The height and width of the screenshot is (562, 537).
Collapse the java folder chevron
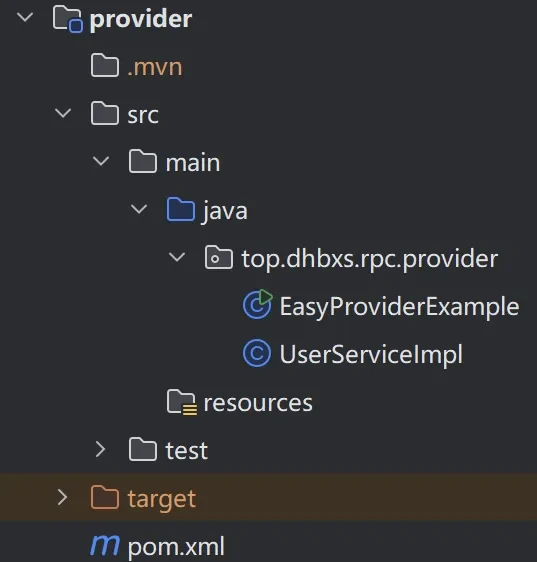pos(139,209)
